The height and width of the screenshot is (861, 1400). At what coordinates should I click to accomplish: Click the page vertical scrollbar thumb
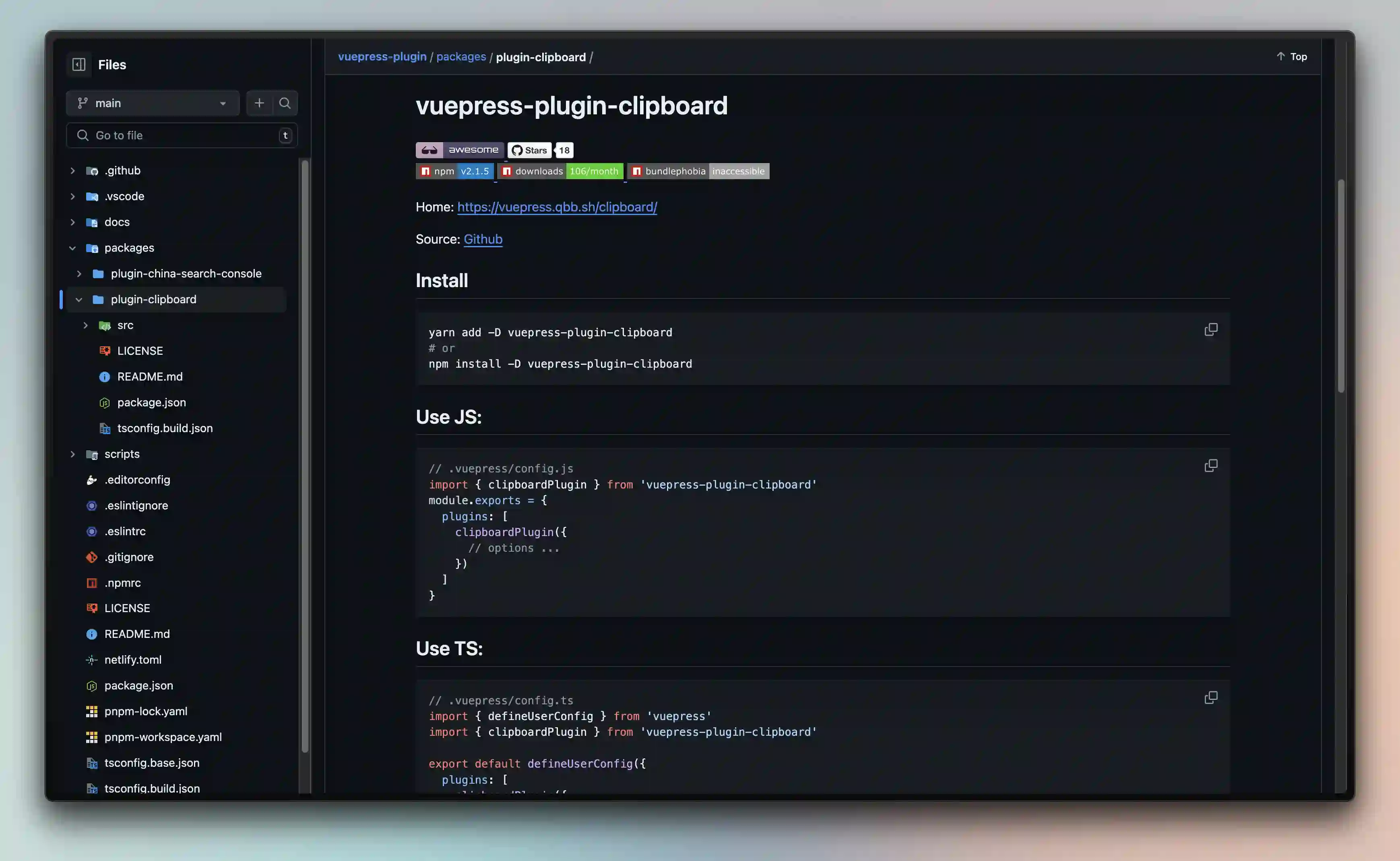pyautogui.click(x=1341, y=286)
